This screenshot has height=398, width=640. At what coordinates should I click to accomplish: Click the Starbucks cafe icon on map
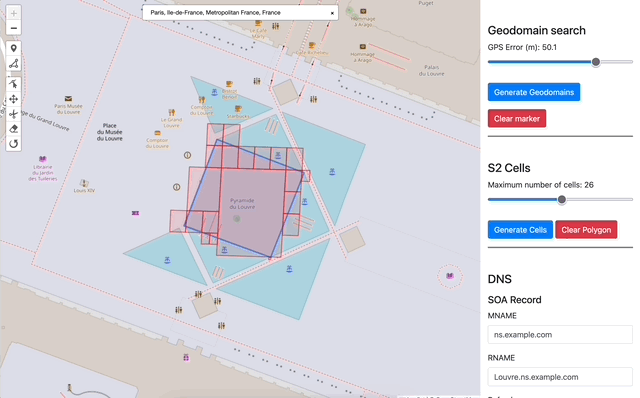coord(238,109)
